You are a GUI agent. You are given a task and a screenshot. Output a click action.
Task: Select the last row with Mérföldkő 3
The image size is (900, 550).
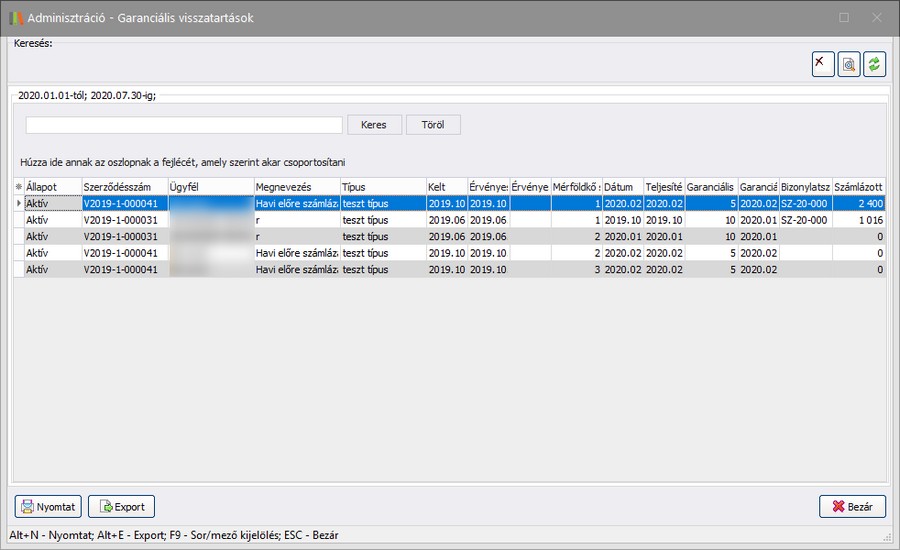(x=450, y=270)
